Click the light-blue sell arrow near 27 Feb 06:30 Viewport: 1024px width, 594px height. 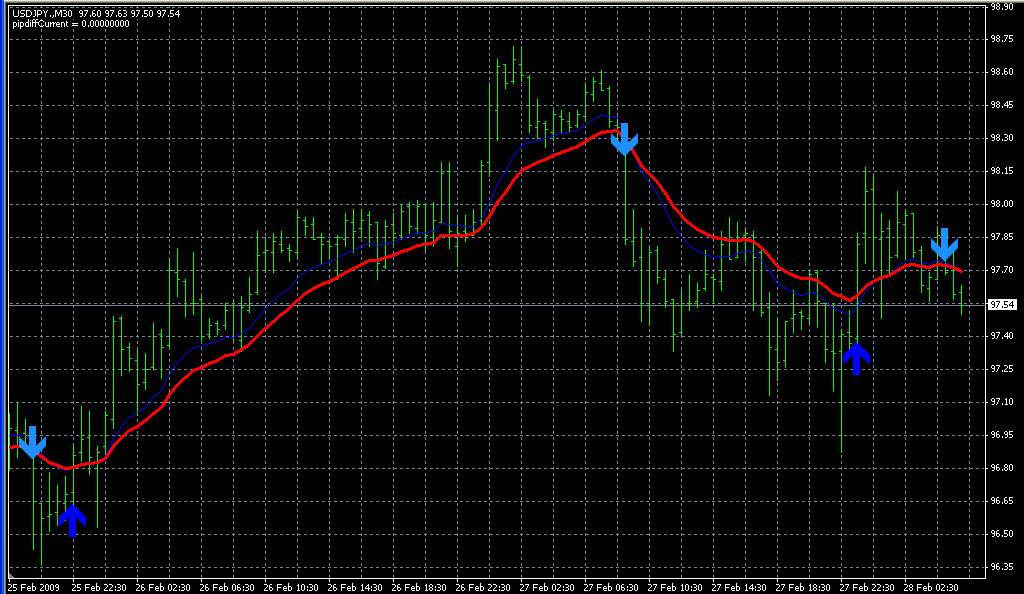[x=624, y=139]
